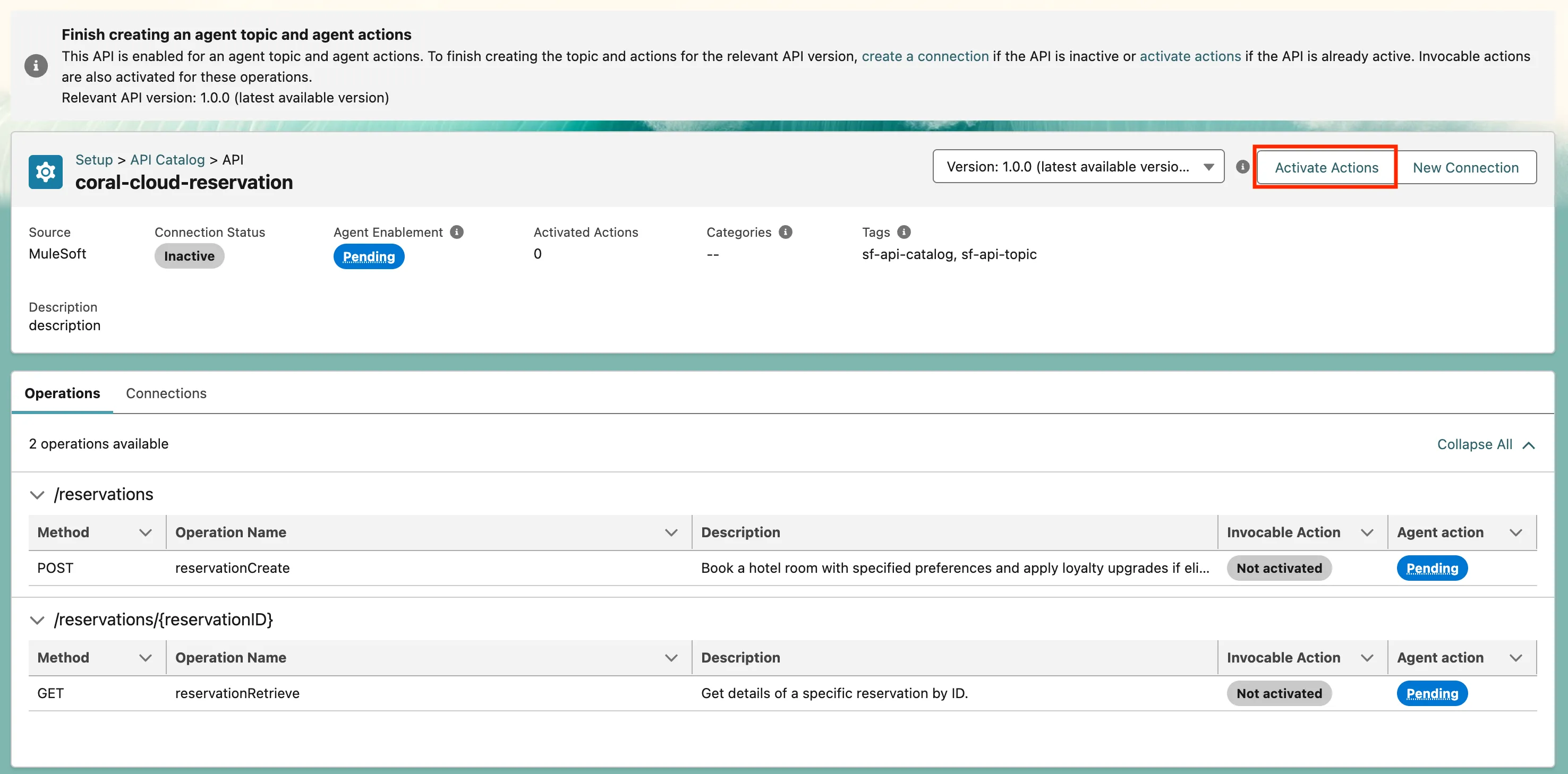1568x774 pixels.
Task: Click the info icon in the banner
Action: [x=36, y=66]
